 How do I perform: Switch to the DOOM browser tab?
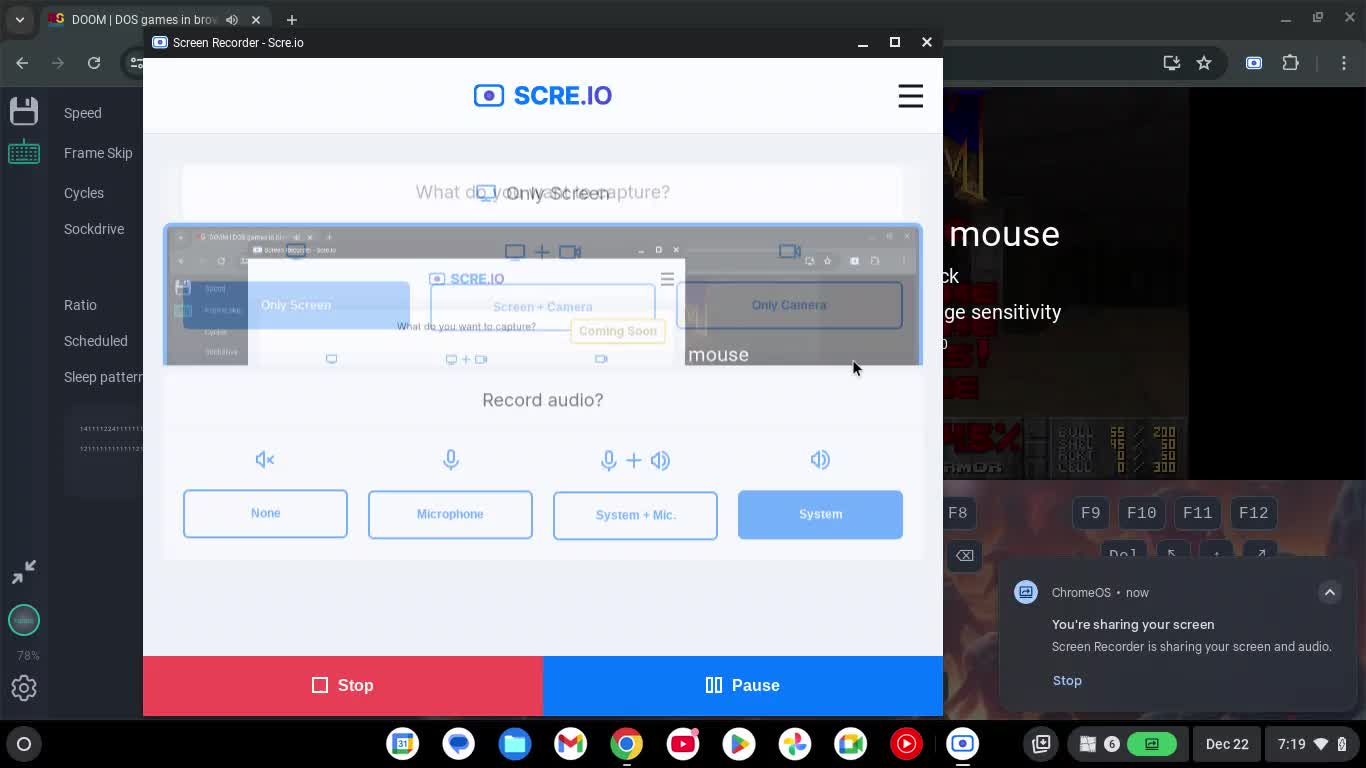point(140,20)
